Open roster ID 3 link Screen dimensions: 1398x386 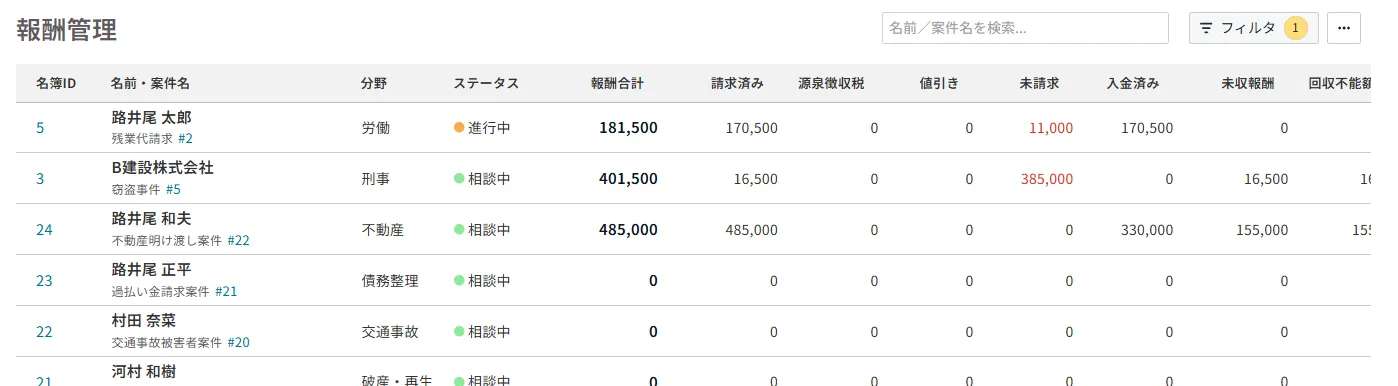coord(40,179)
